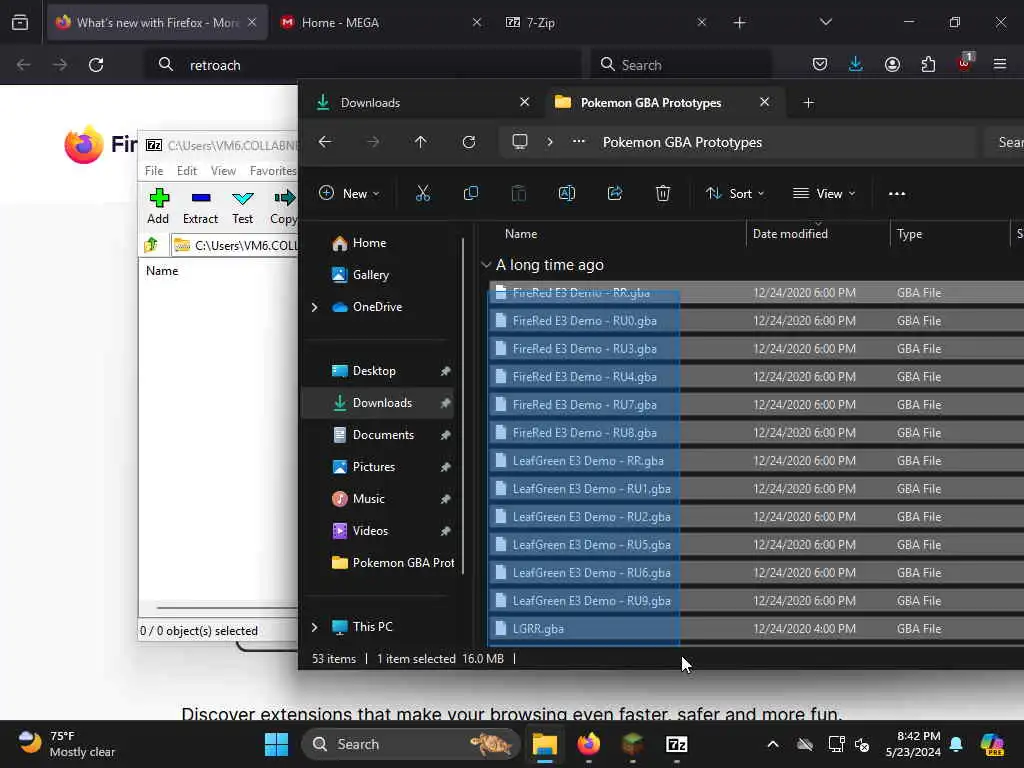The image size is (1024, 768).
Task: Collapse the 'A long time ago' group
Action: (x=486, y=264)
